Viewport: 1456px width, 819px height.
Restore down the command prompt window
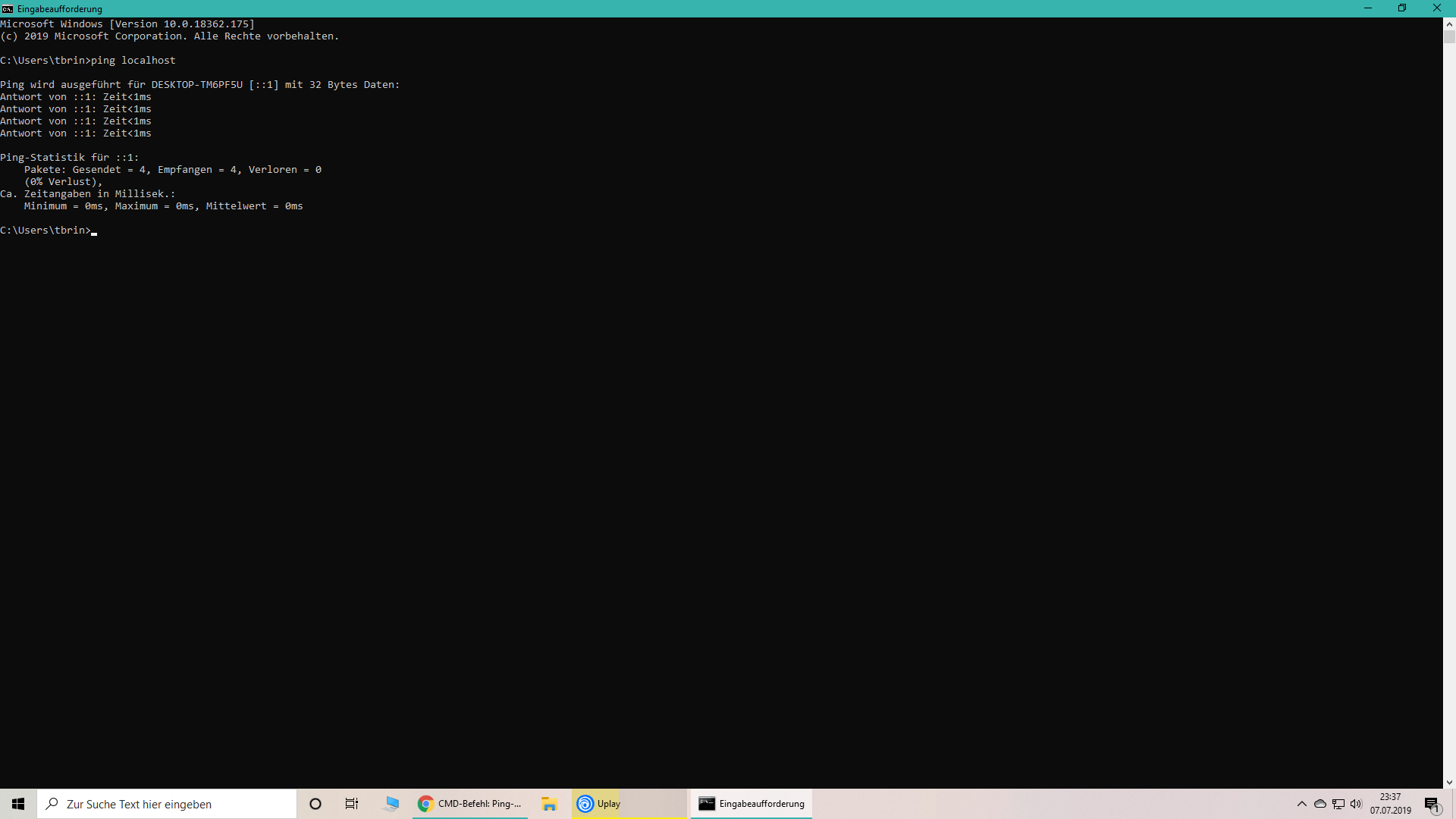point(1402,8)
